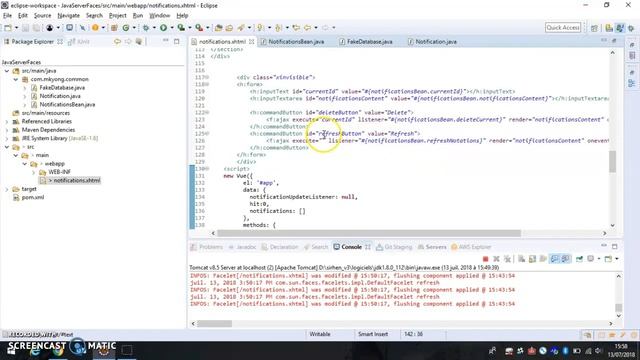Close the Console view tab
This screenshot has height=360, width=640.
(368, 247)
